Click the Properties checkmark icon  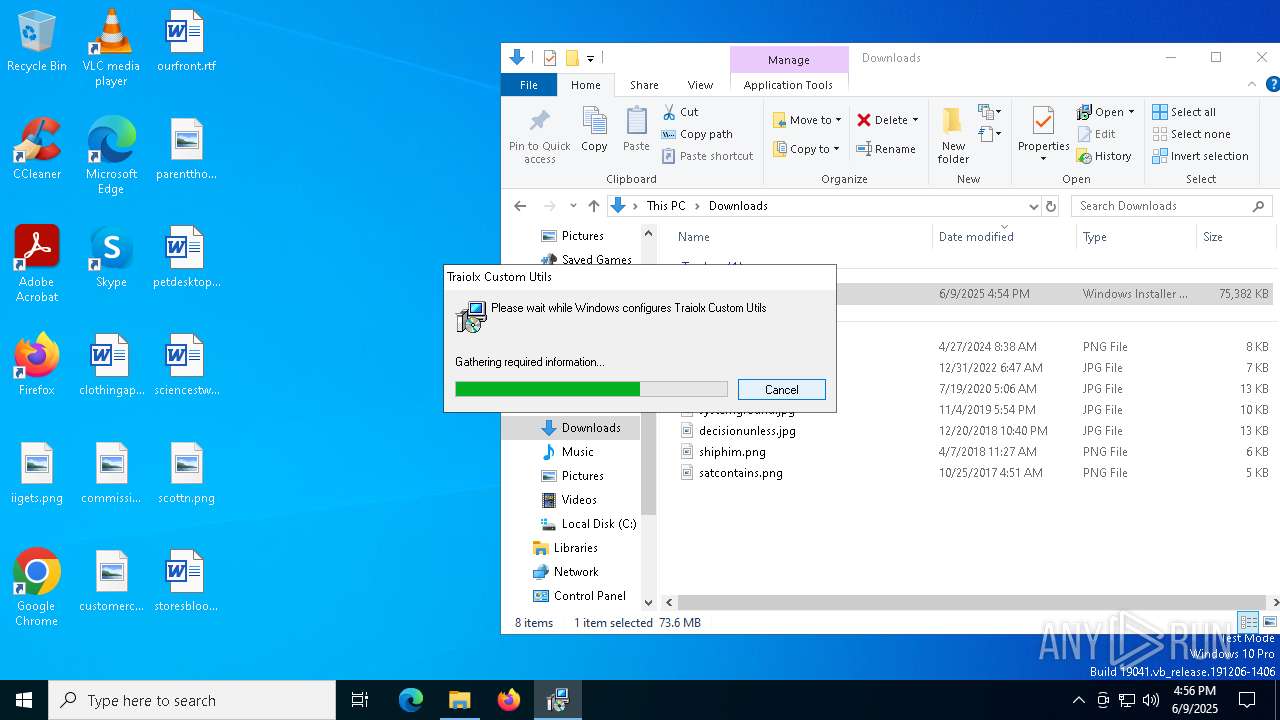tap(1043, 121)
